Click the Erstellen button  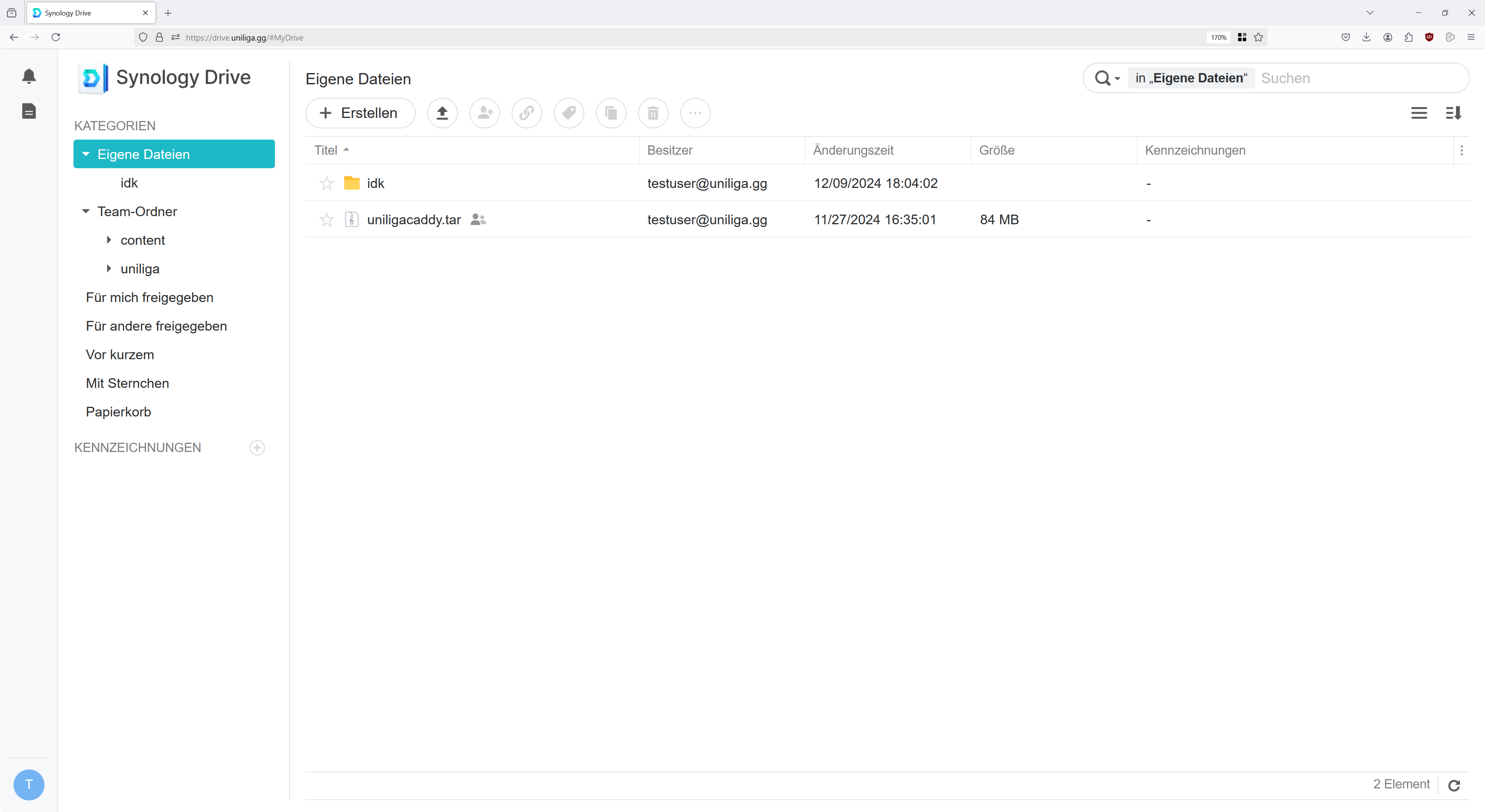pos(360,113)
